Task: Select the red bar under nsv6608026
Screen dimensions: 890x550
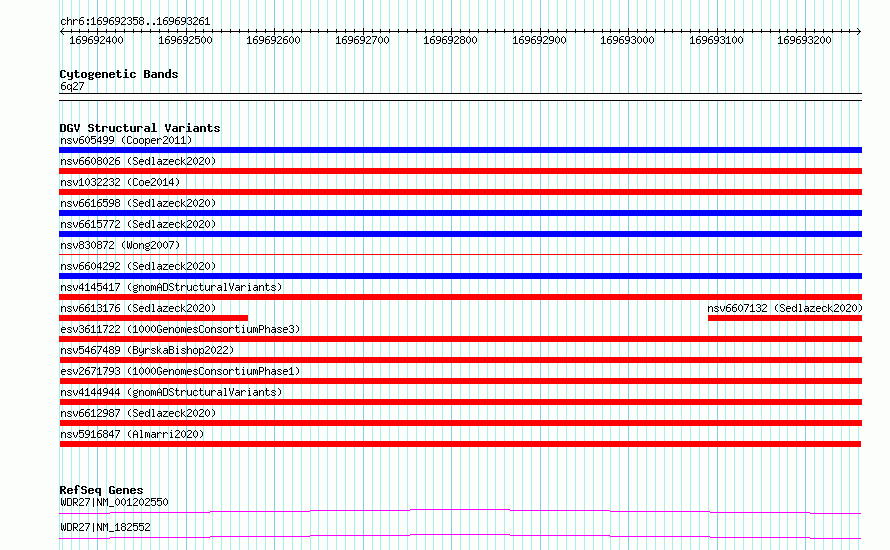Action: (460, 171)
